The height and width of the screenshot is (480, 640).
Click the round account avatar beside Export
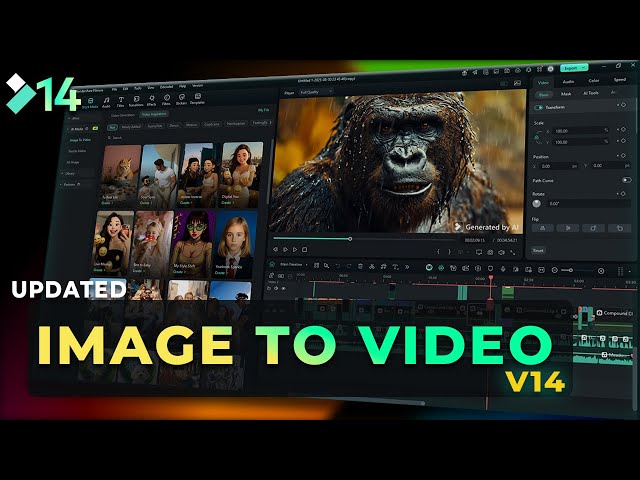pos(550,69)
